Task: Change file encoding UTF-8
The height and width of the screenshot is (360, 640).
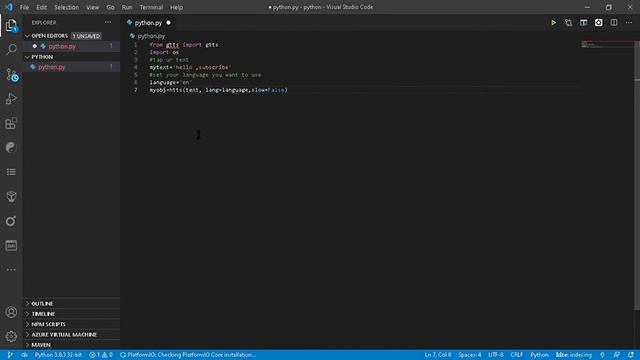Action: 496,355
